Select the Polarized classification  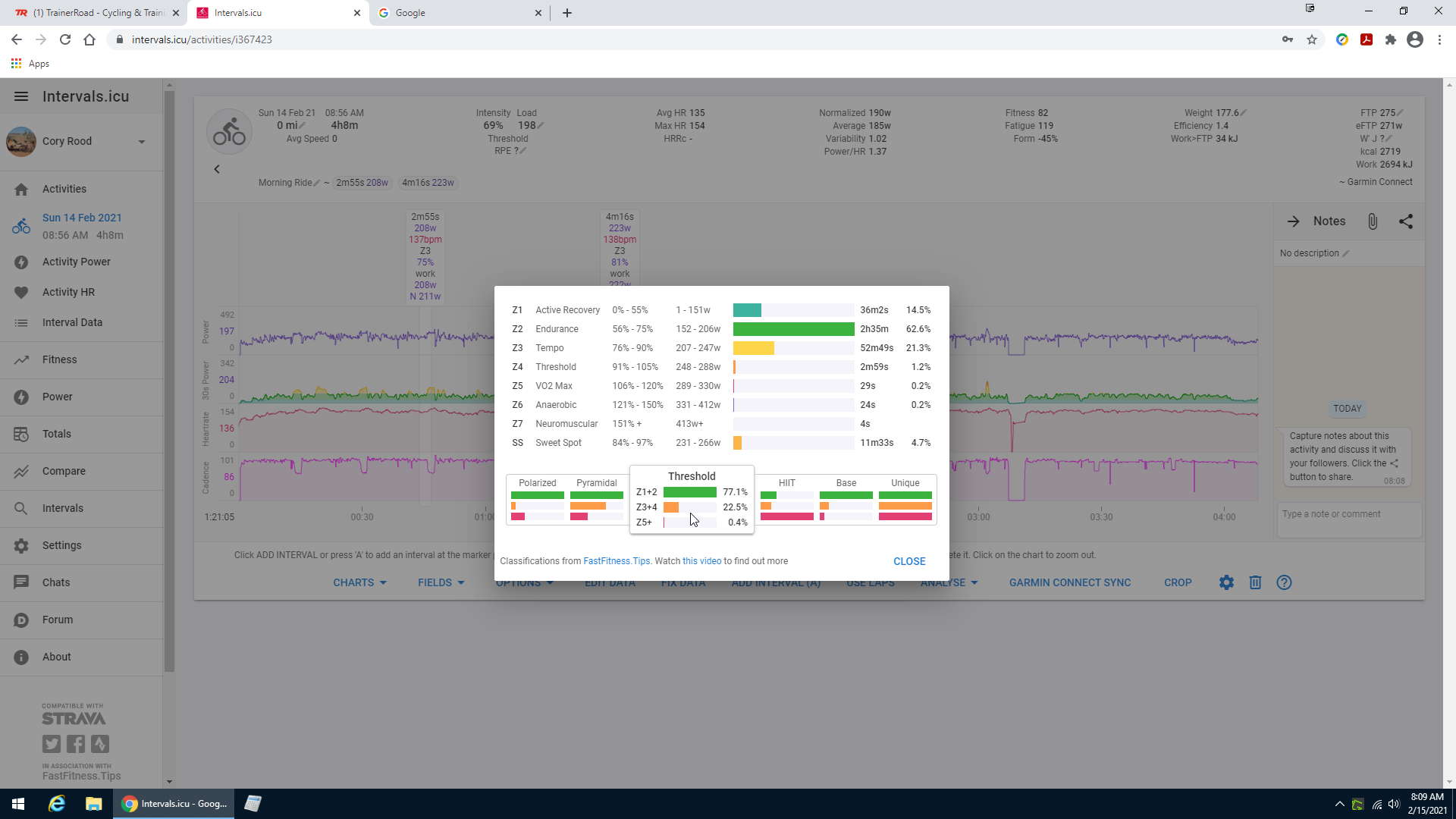pos(537,500)
